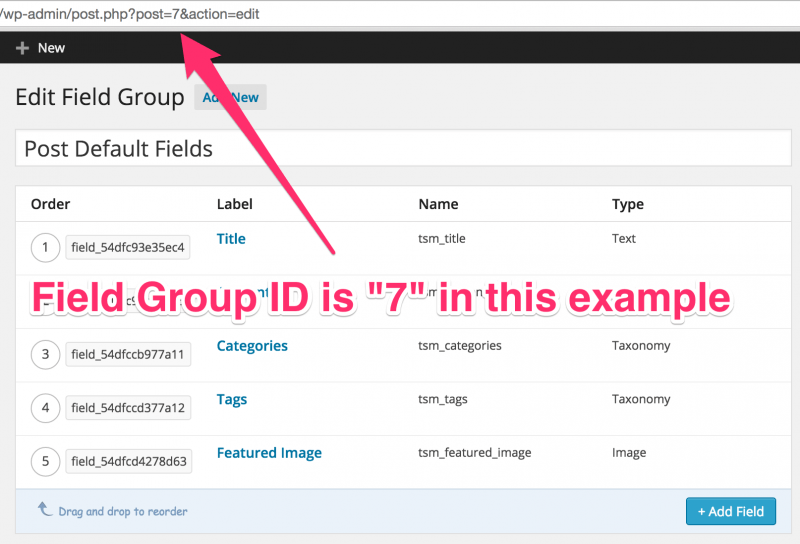This screenshot has width=800, height=544.
Task: Expand the Categories field settings
Action: [252, 346]
